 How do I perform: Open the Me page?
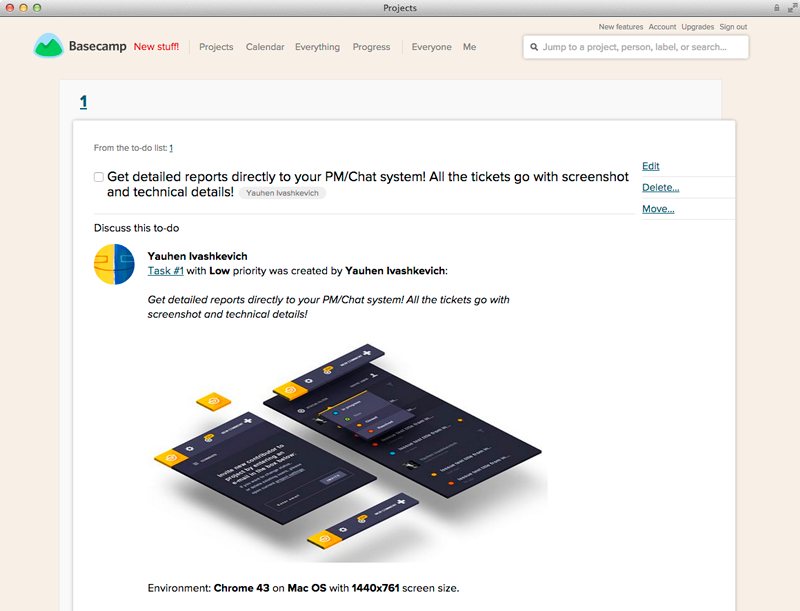(x=469, y=47)
